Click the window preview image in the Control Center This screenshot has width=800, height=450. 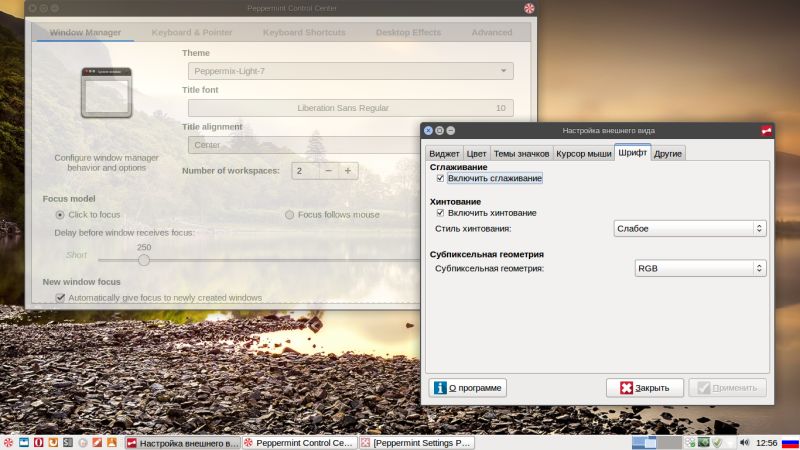106,92
